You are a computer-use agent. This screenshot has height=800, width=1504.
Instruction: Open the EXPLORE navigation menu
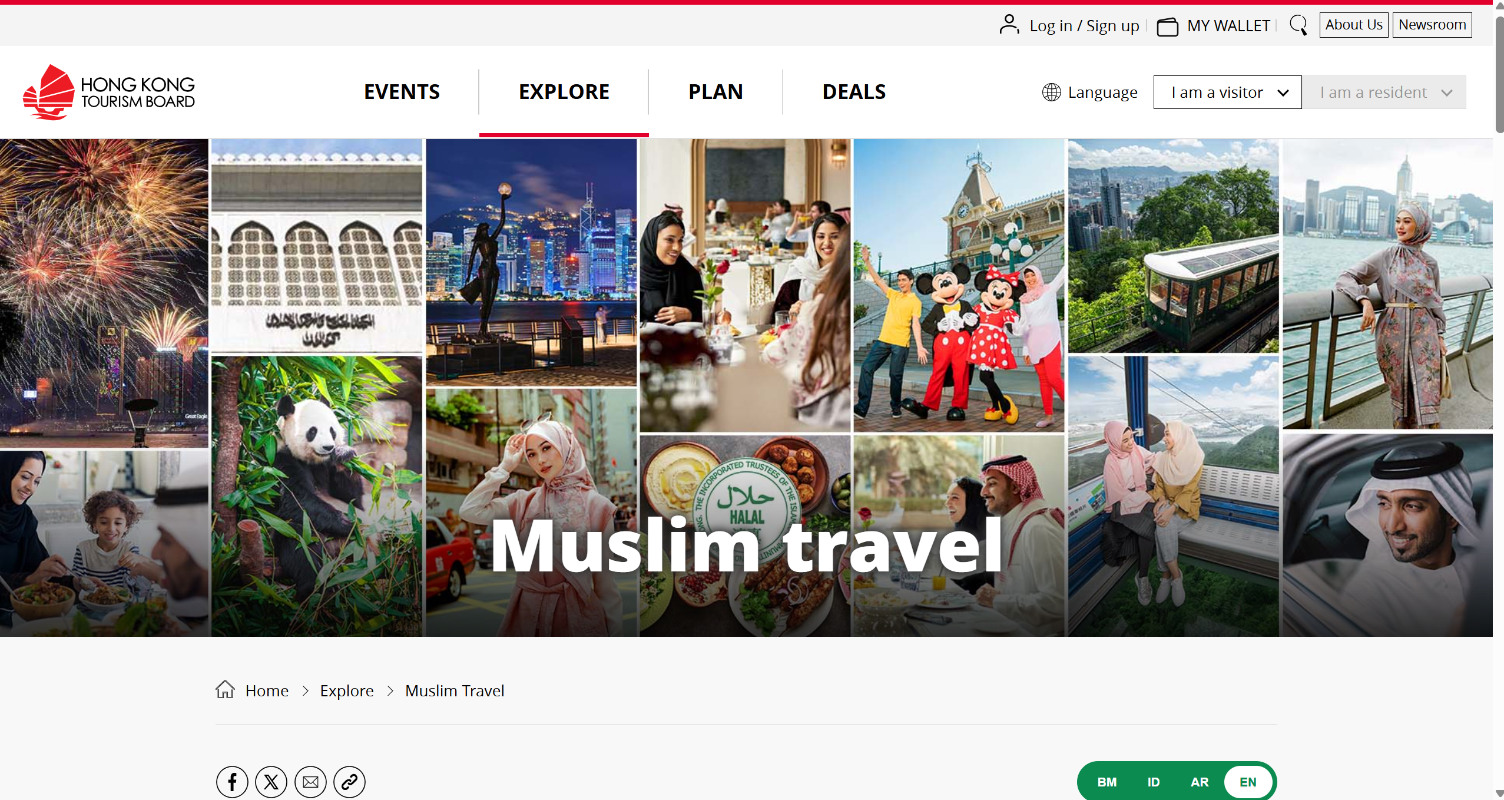click(564, 92)
